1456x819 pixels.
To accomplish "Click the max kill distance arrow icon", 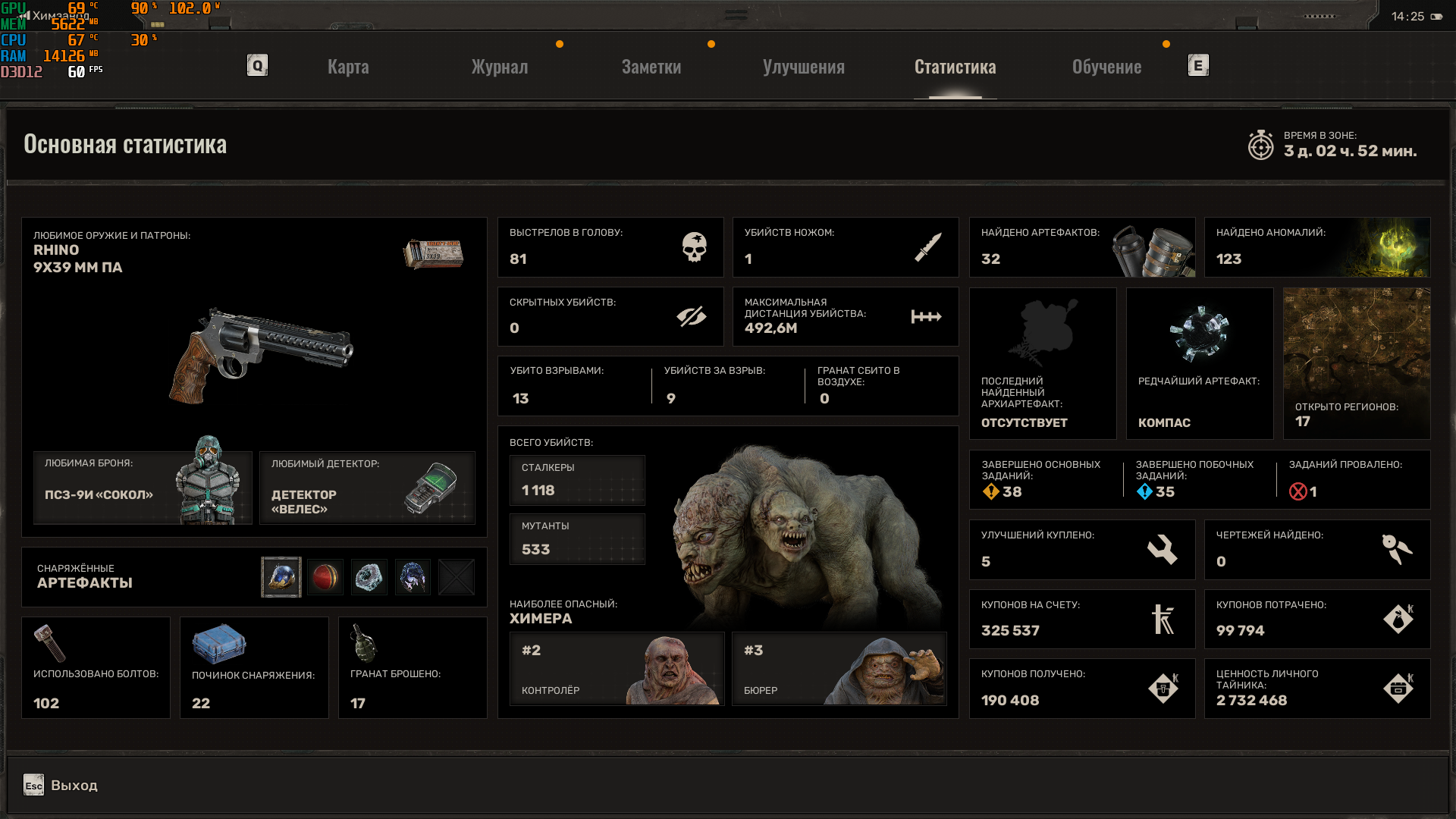I will 926,316.
